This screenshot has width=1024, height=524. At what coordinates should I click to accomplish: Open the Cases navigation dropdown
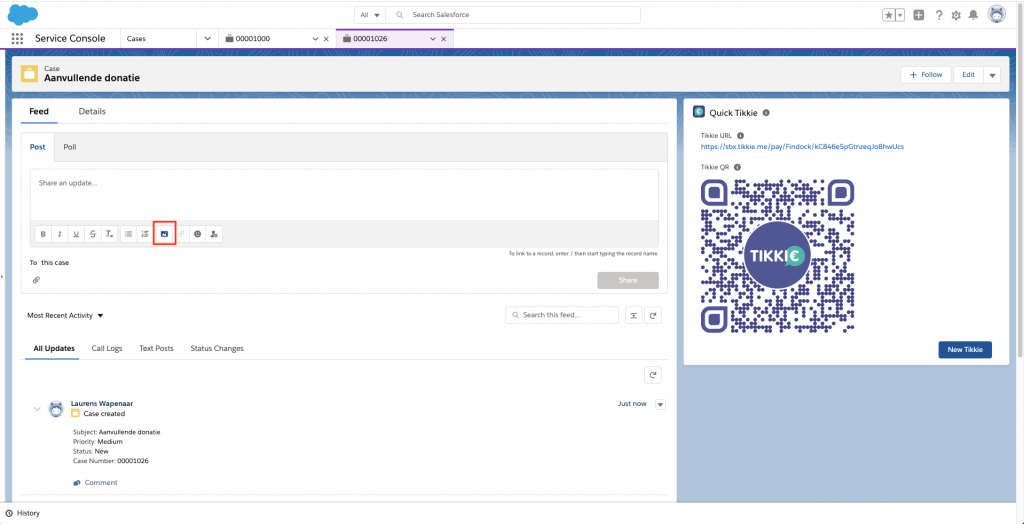coord(208,38)
